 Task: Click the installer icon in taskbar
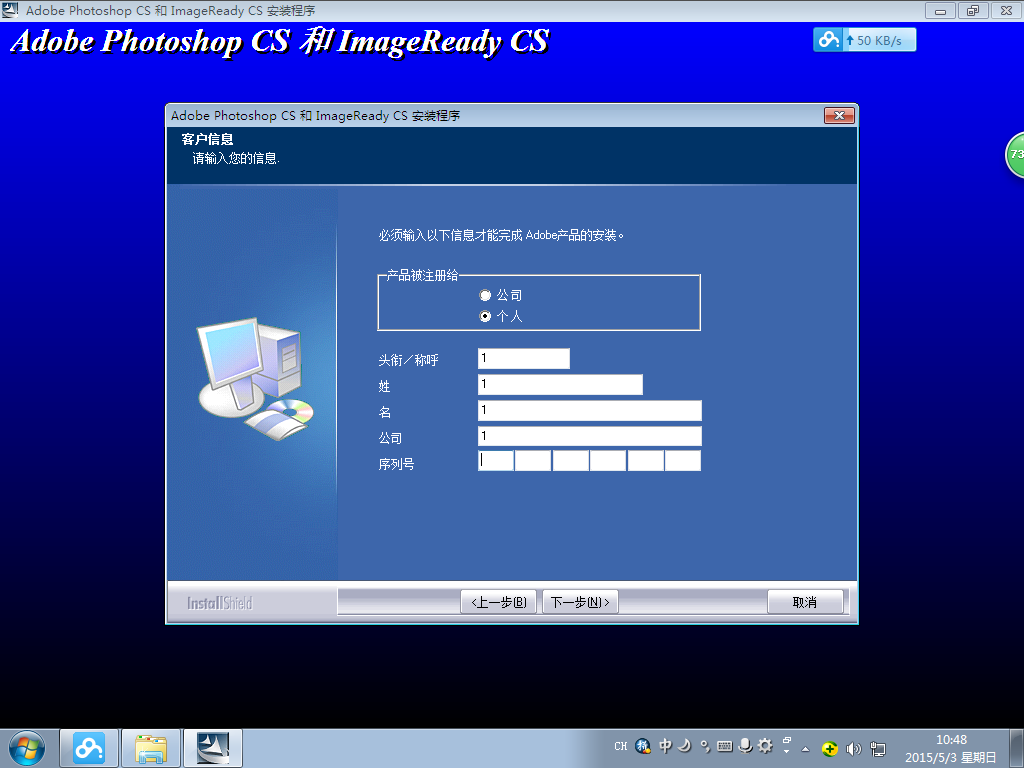click(x=213, y=748)
